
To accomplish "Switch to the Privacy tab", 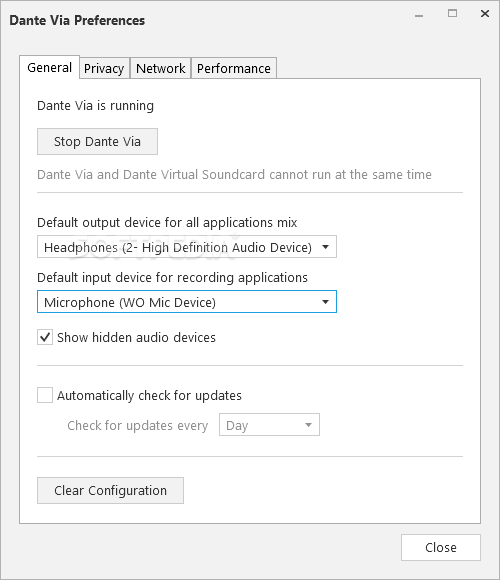I will pyautogui.click(x=104, y=68).
